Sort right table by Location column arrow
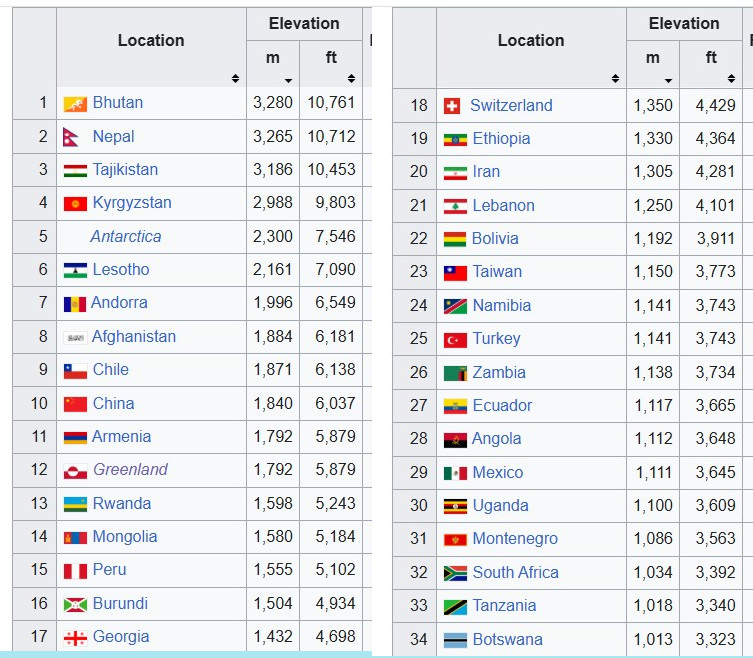753x658 pixels. point(615,78)
